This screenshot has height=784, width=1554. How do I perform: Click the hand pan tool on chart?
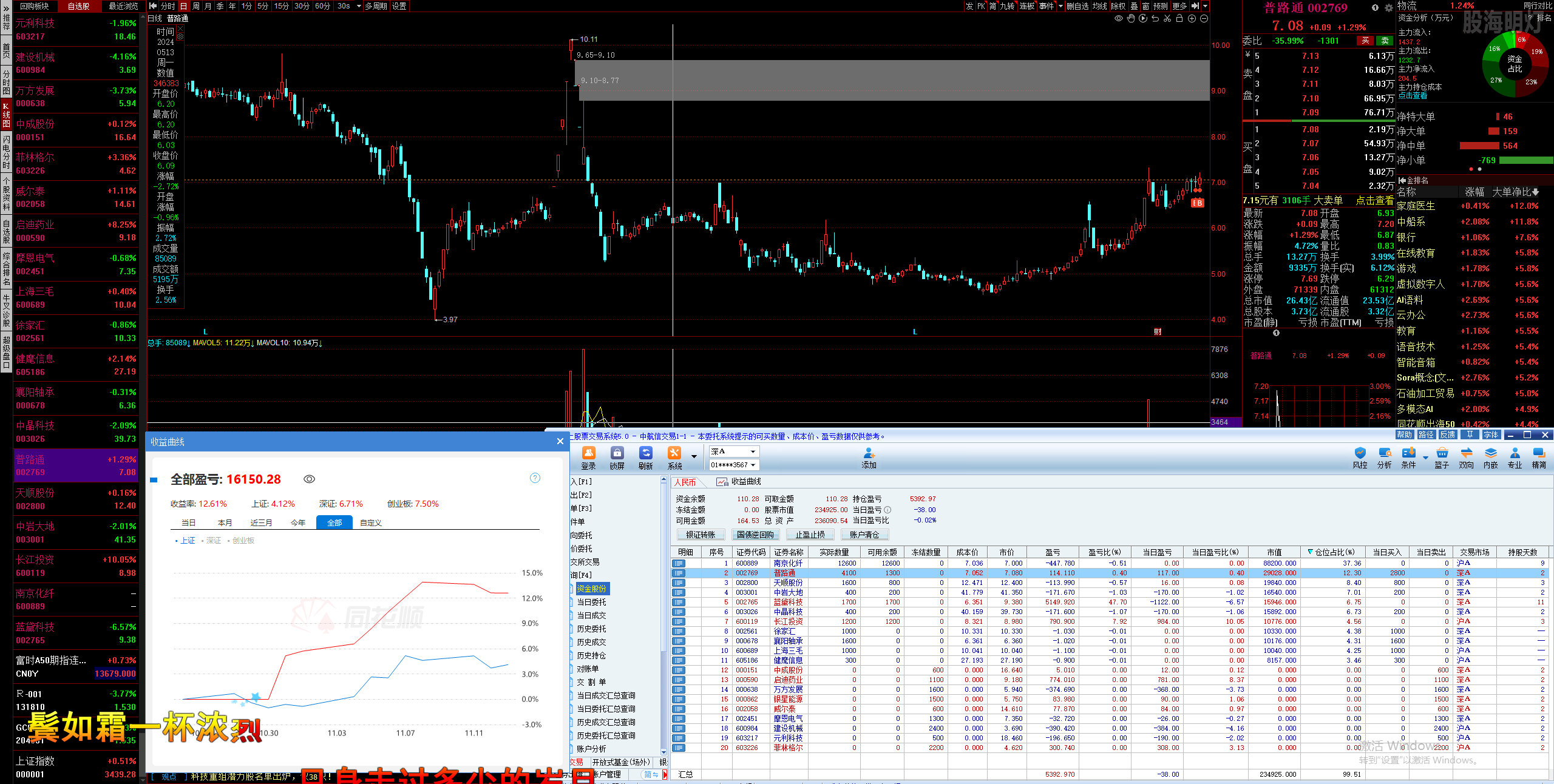(x=1131, y=19)
